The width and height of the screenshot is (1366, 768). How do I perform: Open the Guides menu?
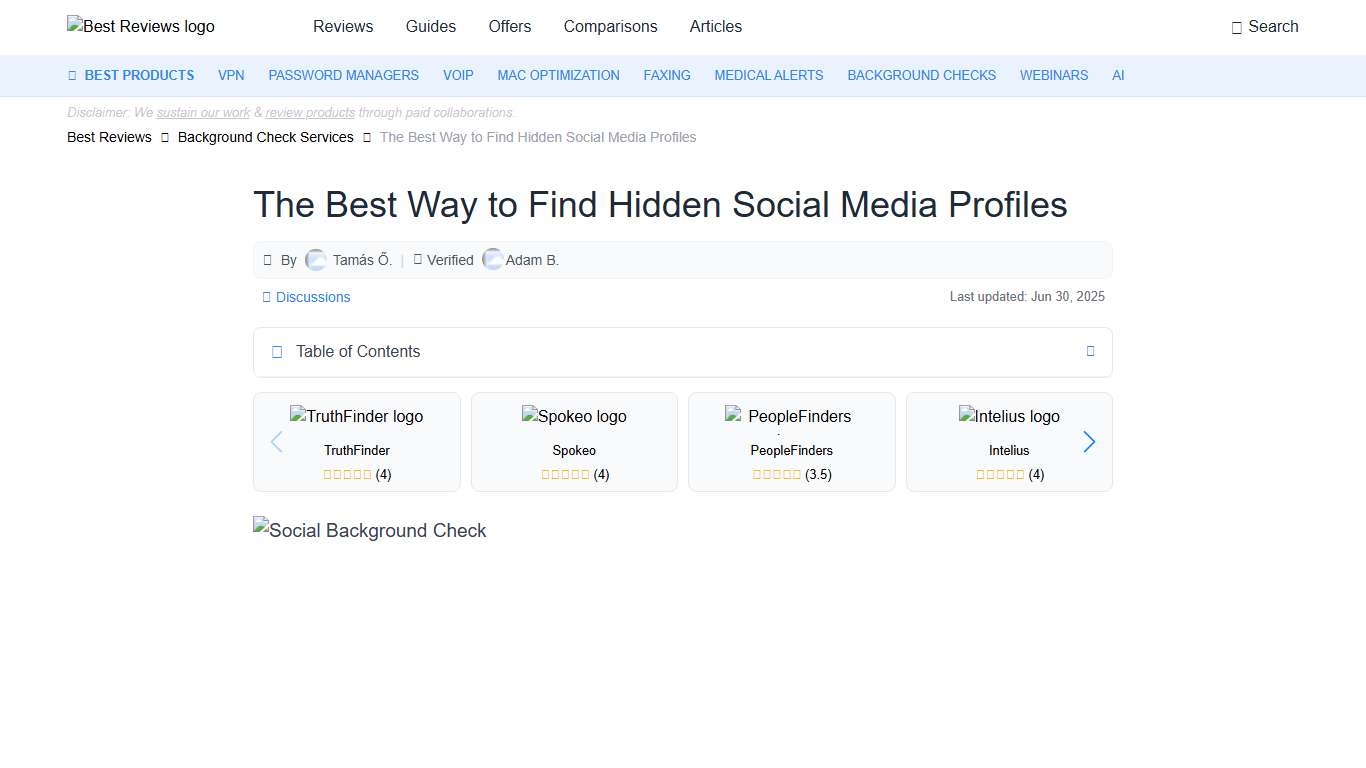coord(431,27)
